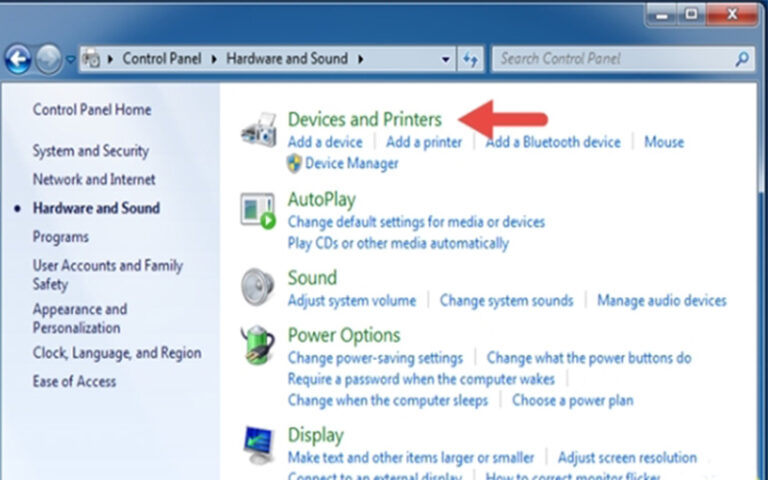Click Change default settings for media or devices
The width and height of the screenshot is (768, 480).
pos(416,222)
